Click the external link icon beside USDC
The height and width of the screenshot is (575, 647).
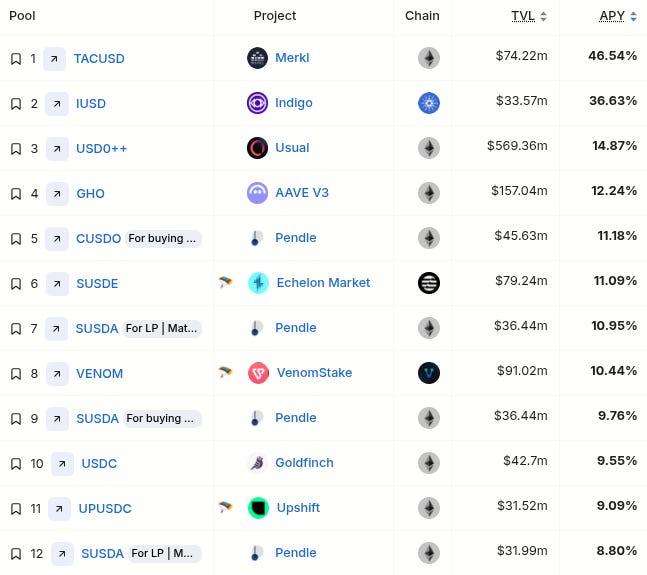pyautogui.click(x=62, y=464)
